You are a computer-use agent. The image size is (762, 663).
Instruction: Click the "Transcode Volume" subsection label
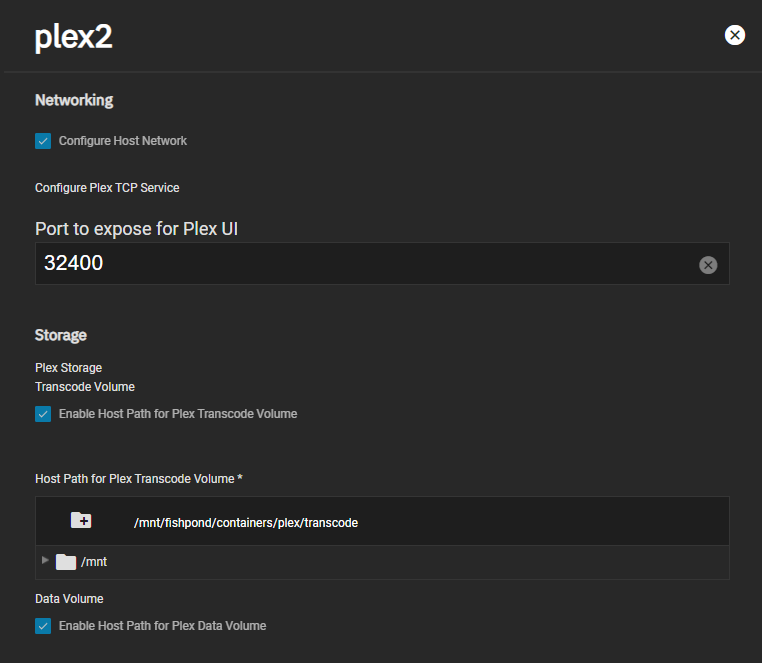click(x=85, y=386)
